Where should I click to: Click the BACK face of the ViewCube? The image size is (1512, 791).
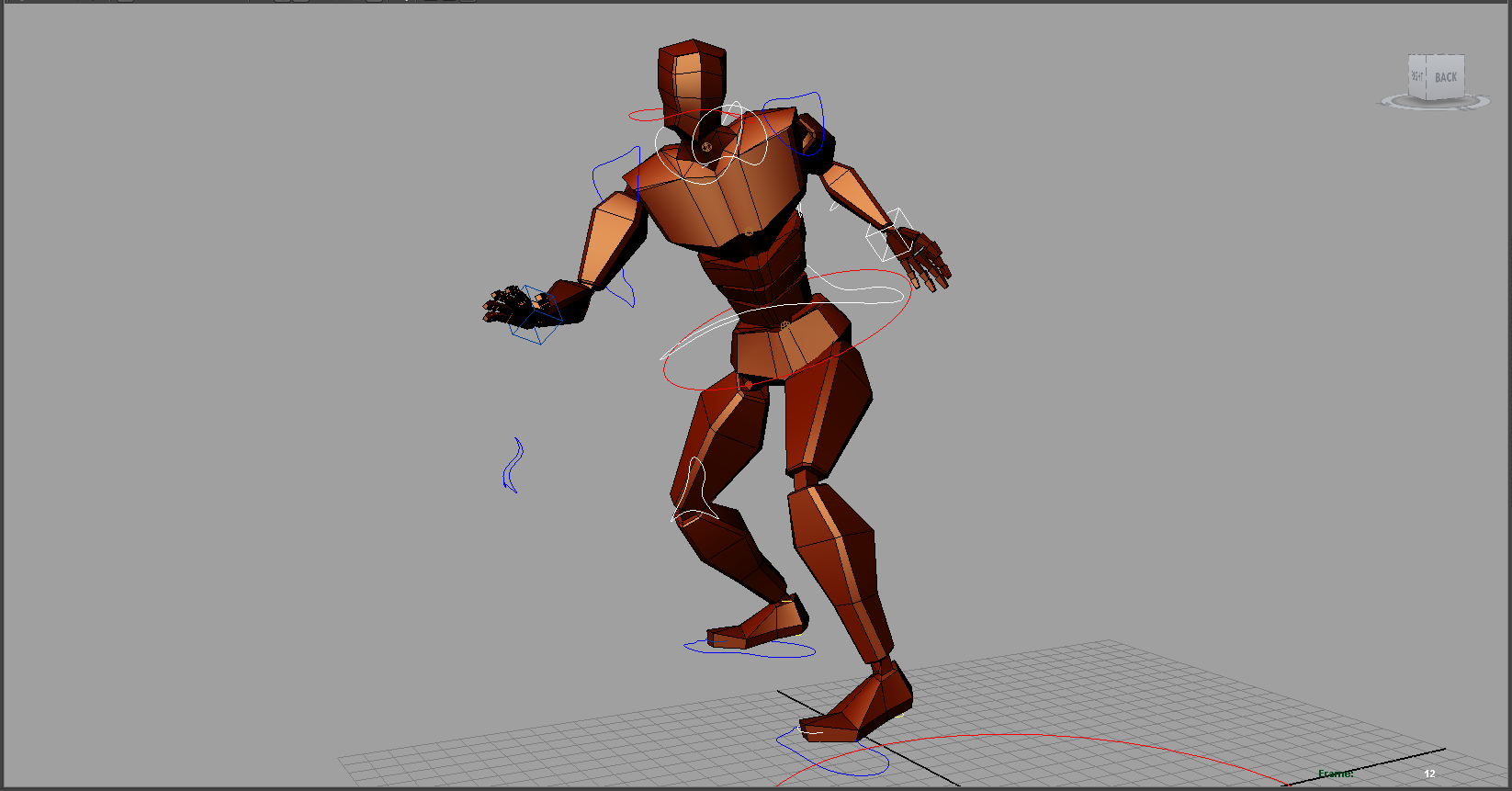tap(1445, 77)
